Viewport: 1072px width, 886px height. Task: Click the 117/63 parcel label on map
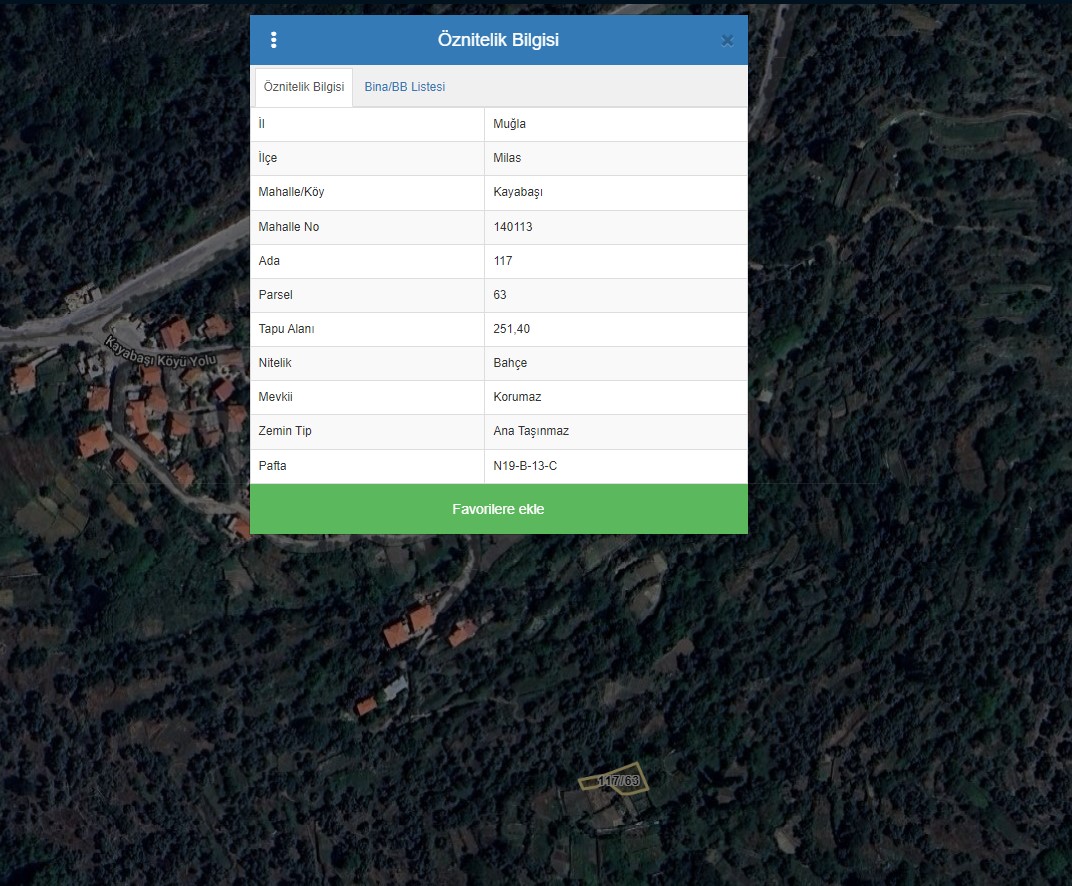coord(617,780)
